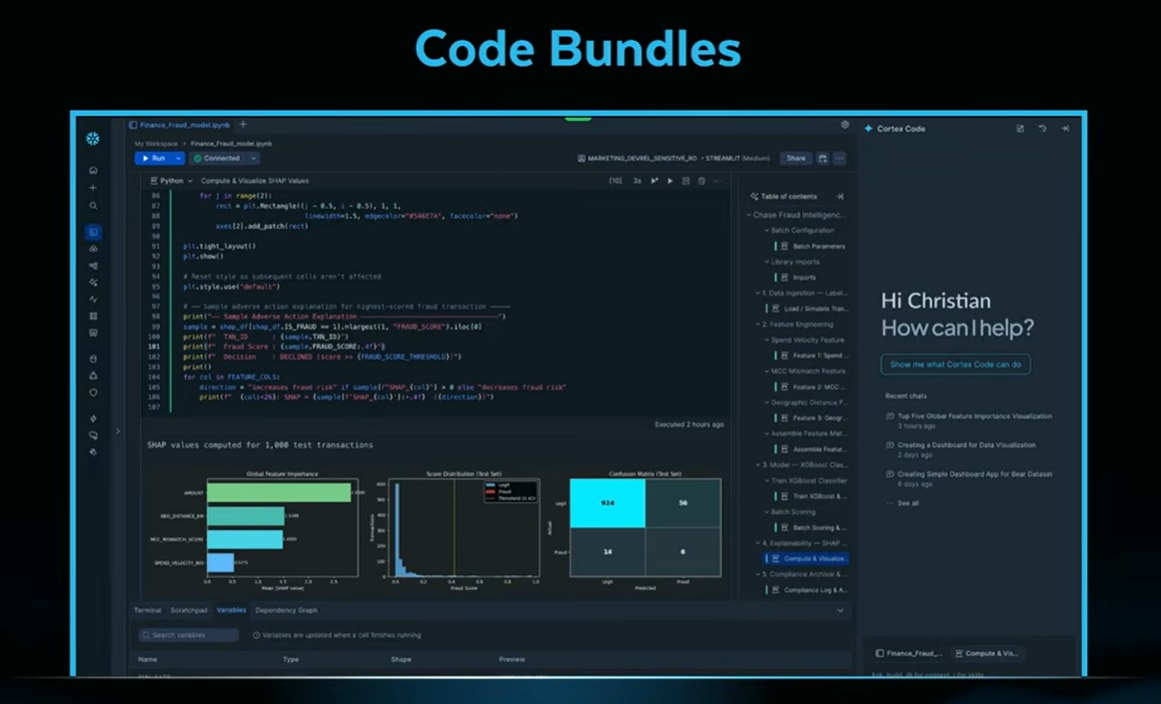The image size is (1161, 704).
Task: Open Home from the left sidebar
Action: tap(93, 170)
